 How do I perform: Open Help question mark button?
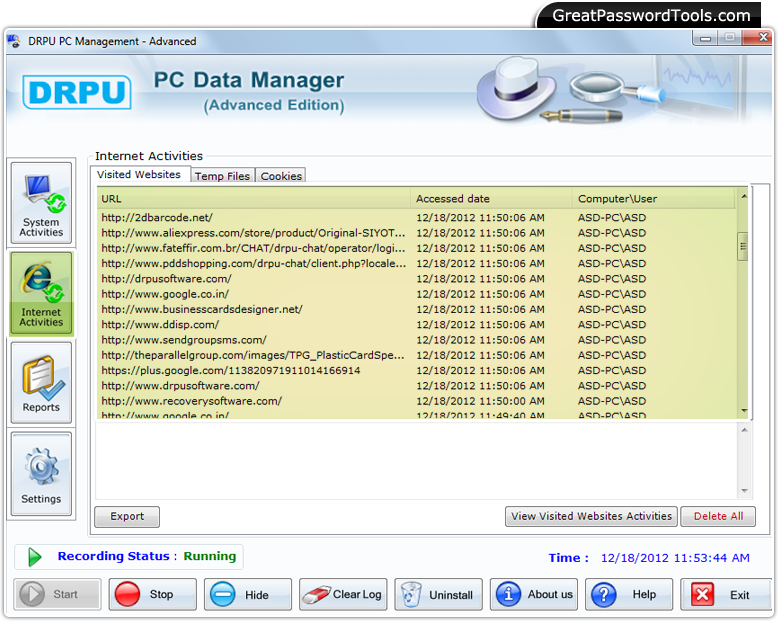pyautogui.click(x=629, y=594)
